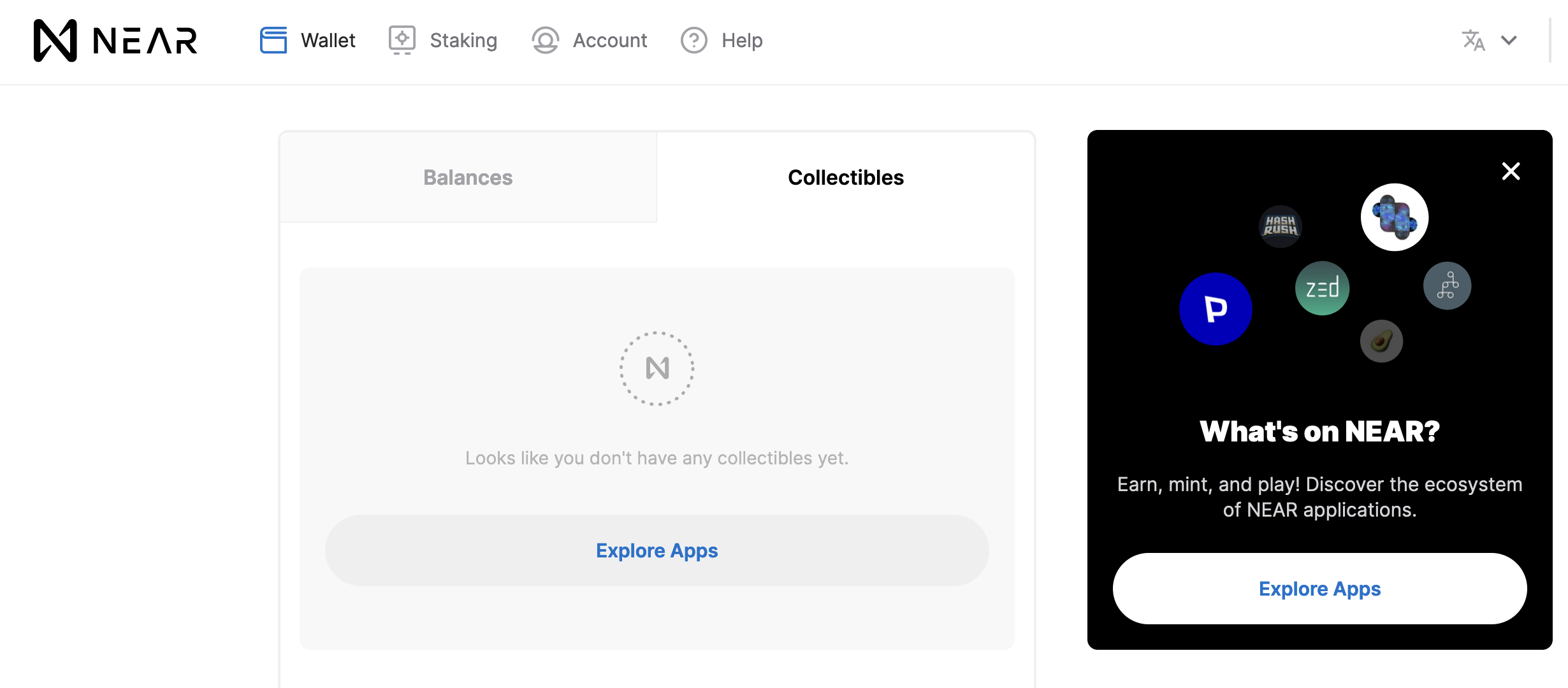Viewport: 1568px width, 688px height.
Task: Click the NEAR logo icon
Action: tap(55, 40)
